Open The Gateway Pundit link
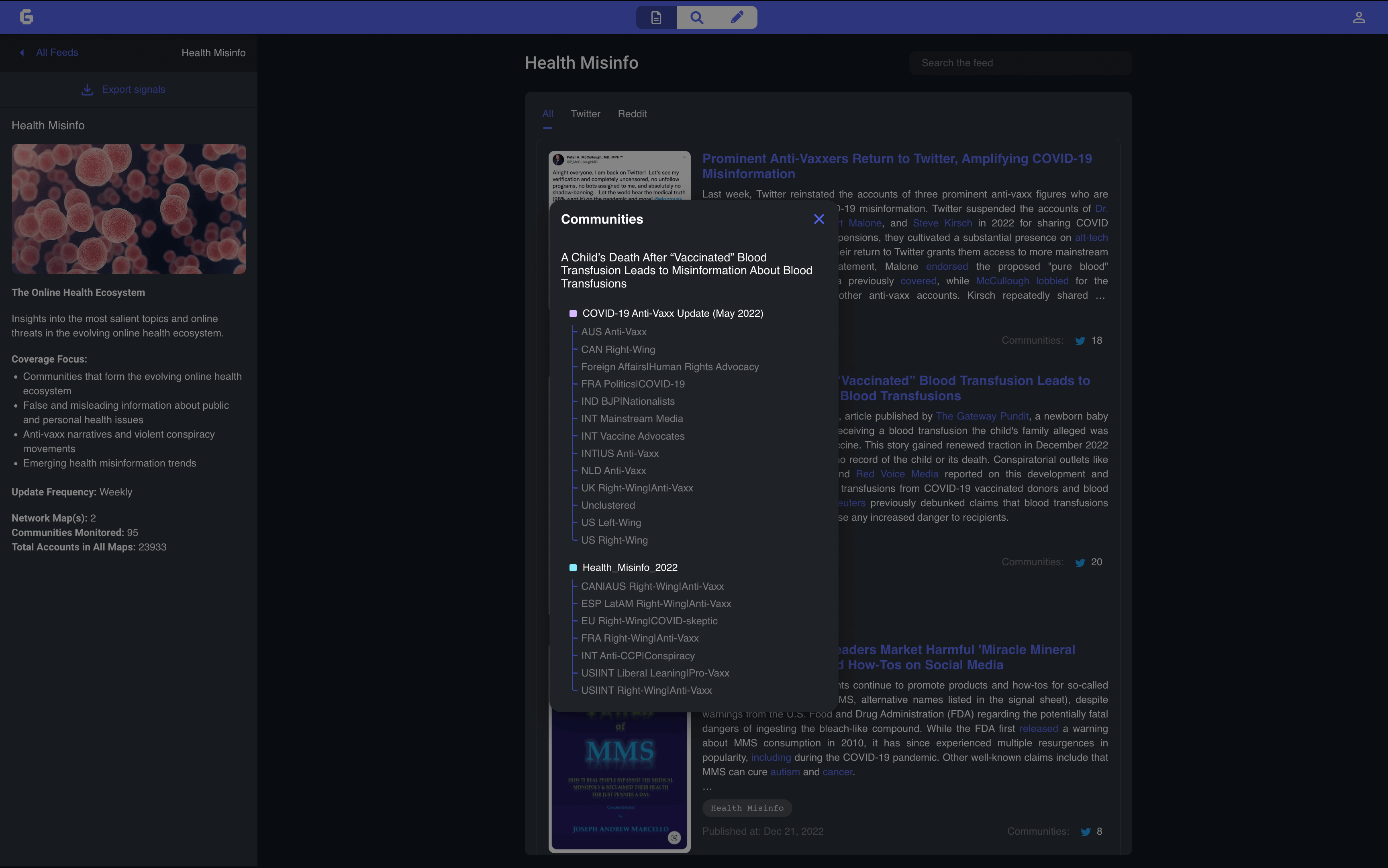Viewport: 1388px width, 868px height. [982, 416]
